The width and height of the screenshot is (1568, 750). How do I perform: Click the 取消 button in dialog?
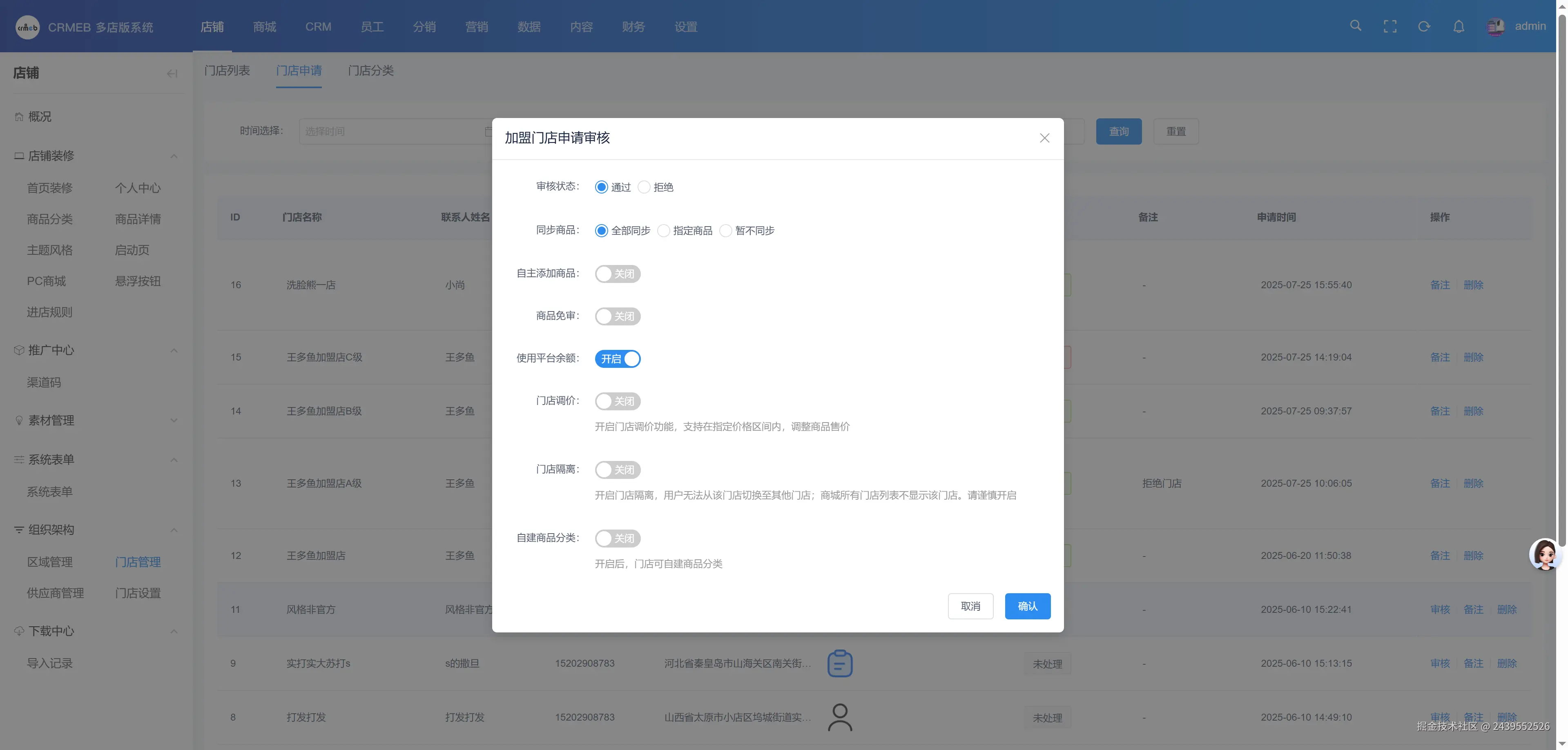click(x=970, y=606)
